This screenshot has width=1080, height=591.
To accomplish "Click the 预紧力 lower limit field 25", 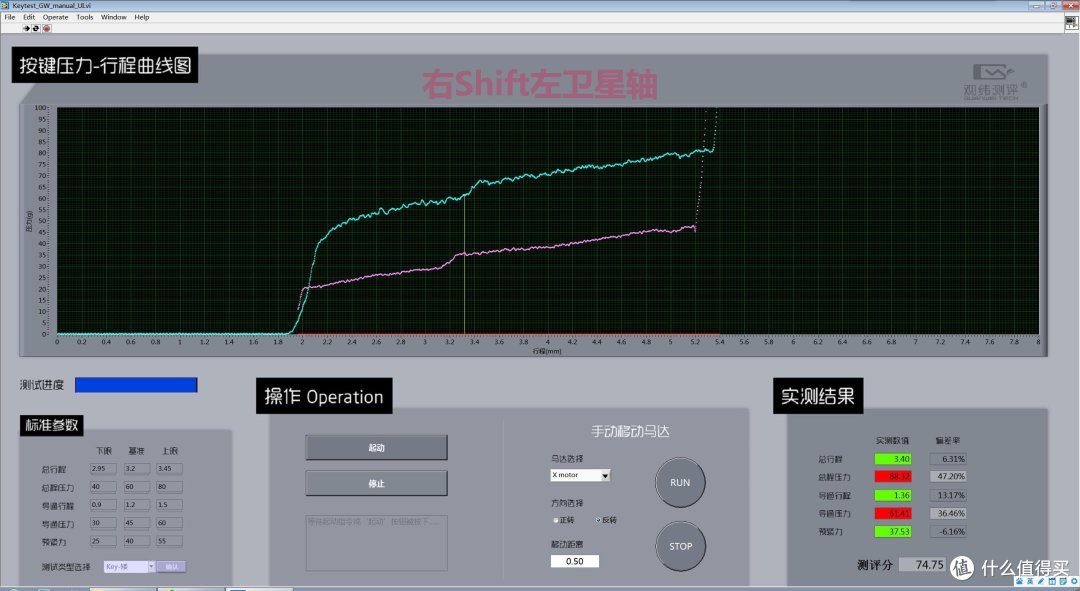I will [x=103, y=541].
